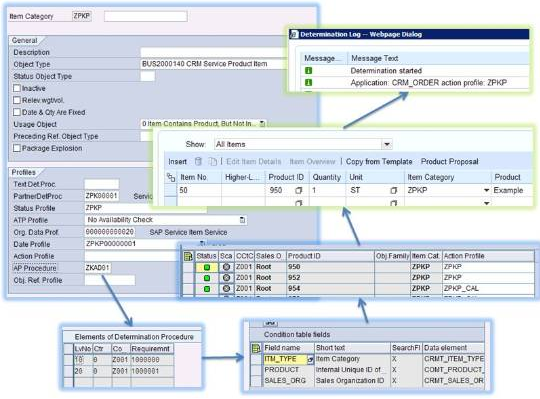
Task: Click table icon beside Field name header
Action: (x=256, y=348)
